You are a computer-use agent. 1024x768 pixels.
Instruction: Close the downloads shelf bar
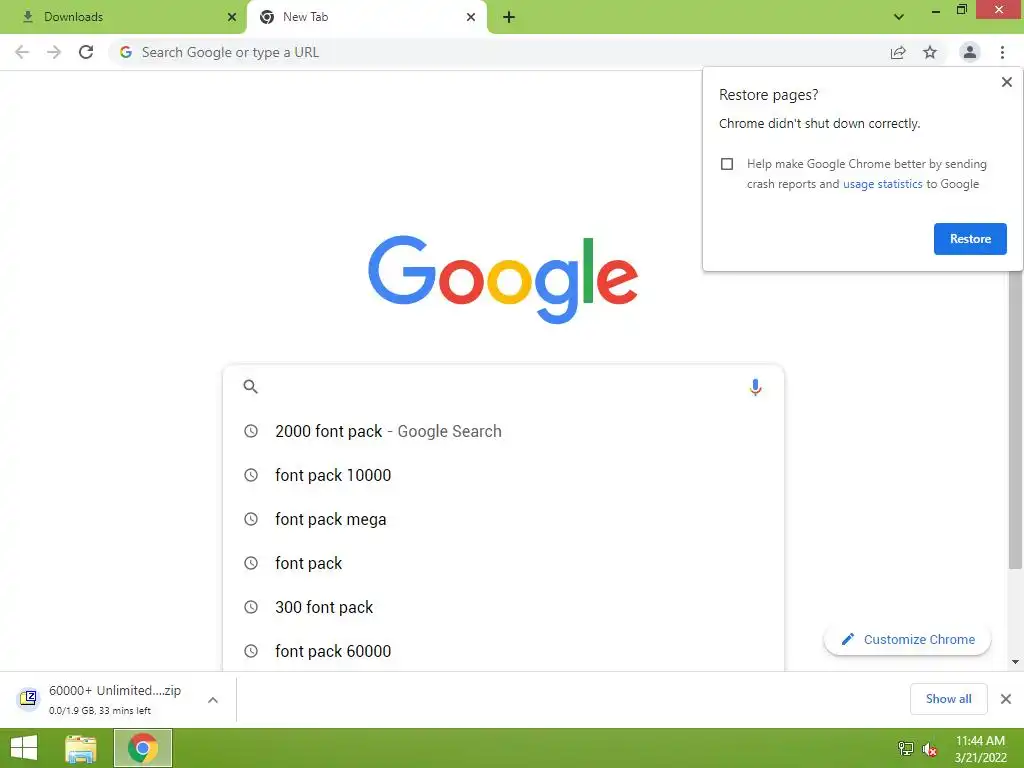(x=1006, y=699)
